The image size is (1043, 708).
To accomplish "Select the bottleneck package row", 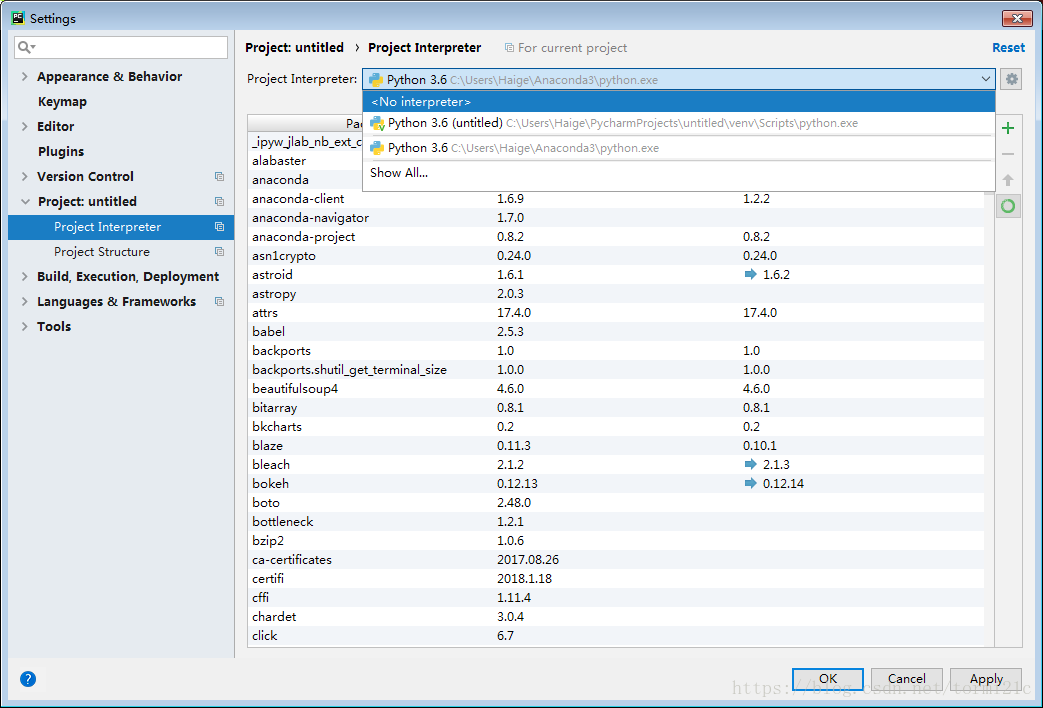I will pyautogui.click(x=616, y=522).
